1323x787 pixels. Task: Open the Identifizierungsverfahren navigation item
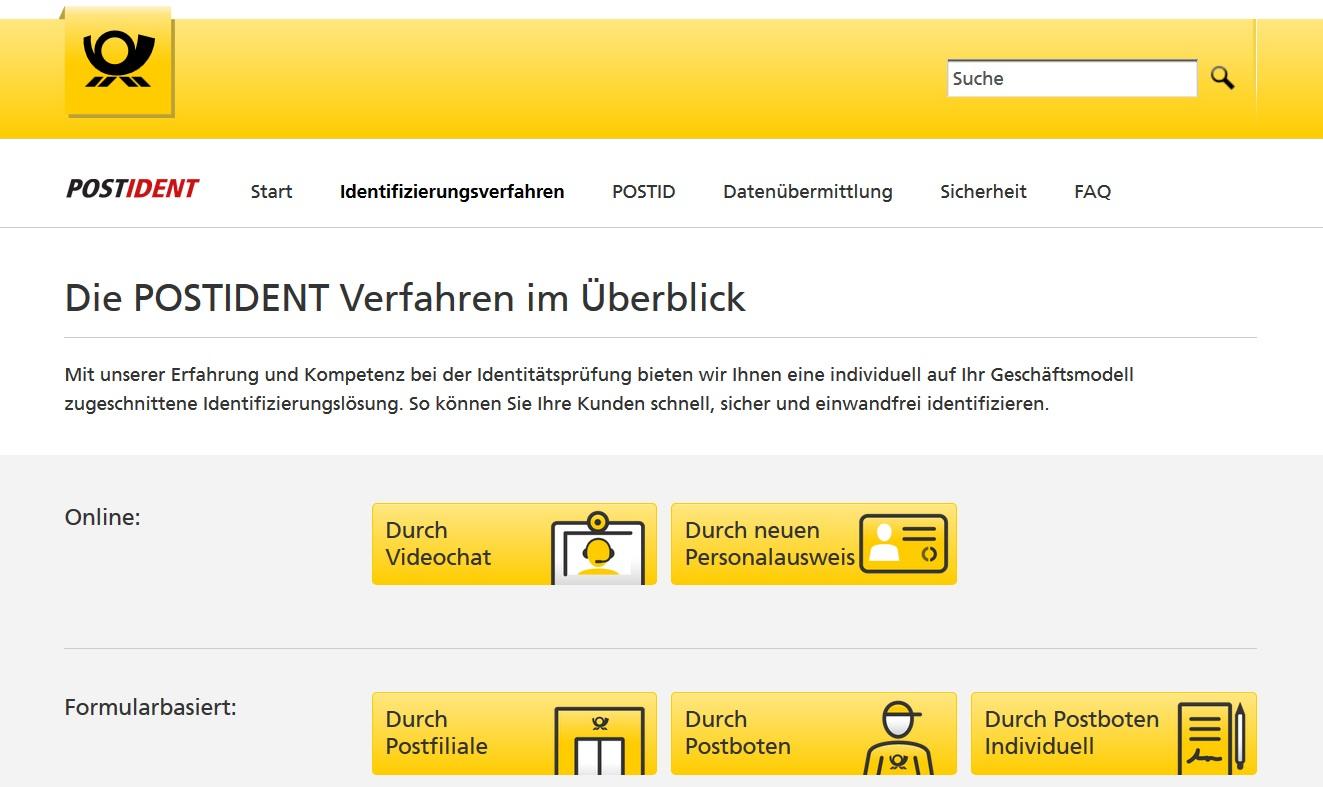tap(452, 191)
